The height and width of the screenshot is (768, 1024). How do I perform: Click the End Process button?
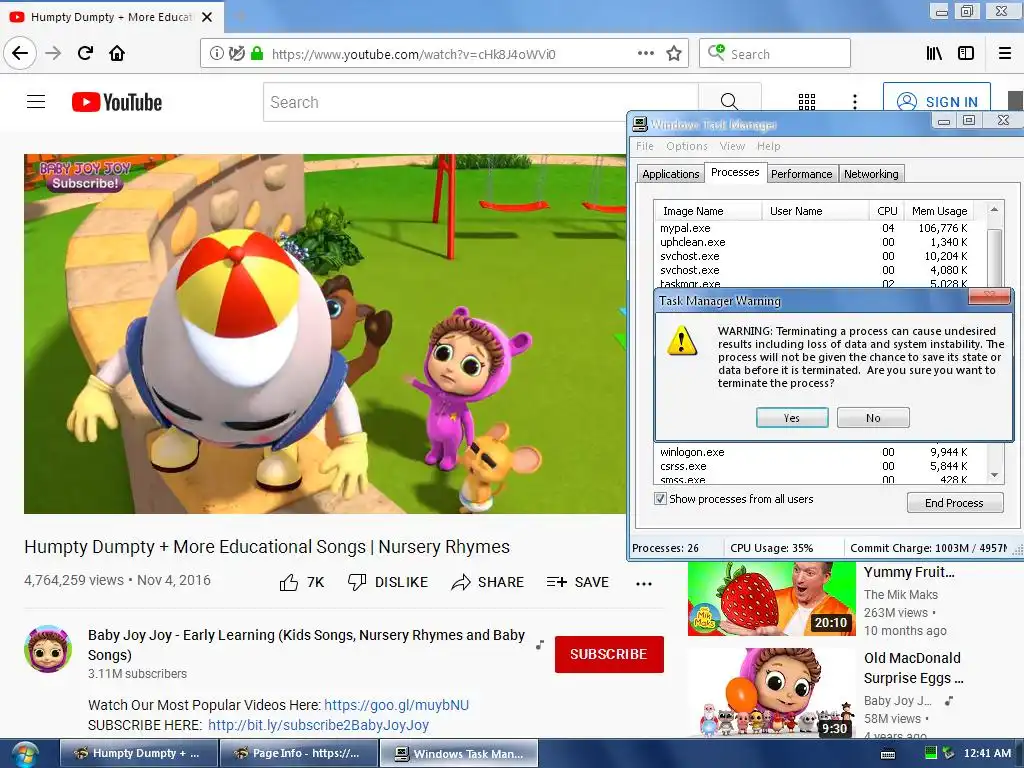[955, 503]
